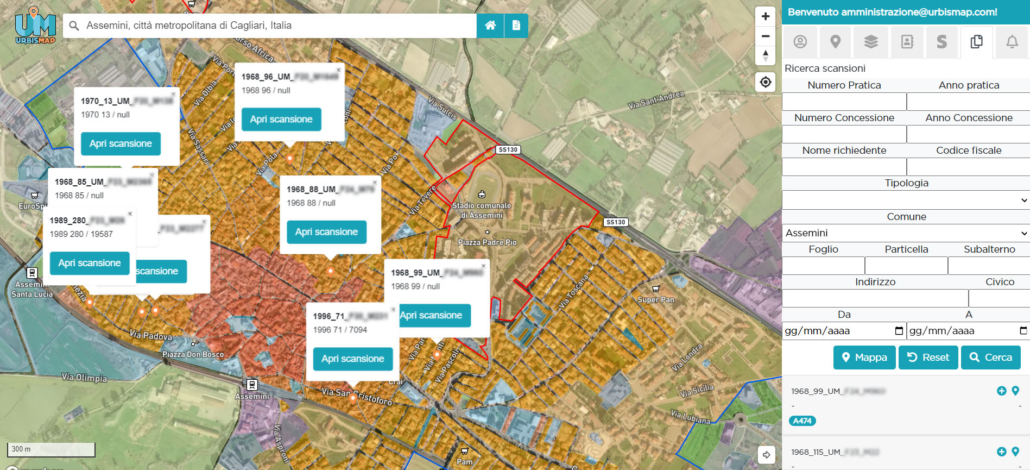This screenshot has height=470, width=1030.
Task: Focus the Indirizzo input field
Action: pyautogui.click(x=875, y=298)
